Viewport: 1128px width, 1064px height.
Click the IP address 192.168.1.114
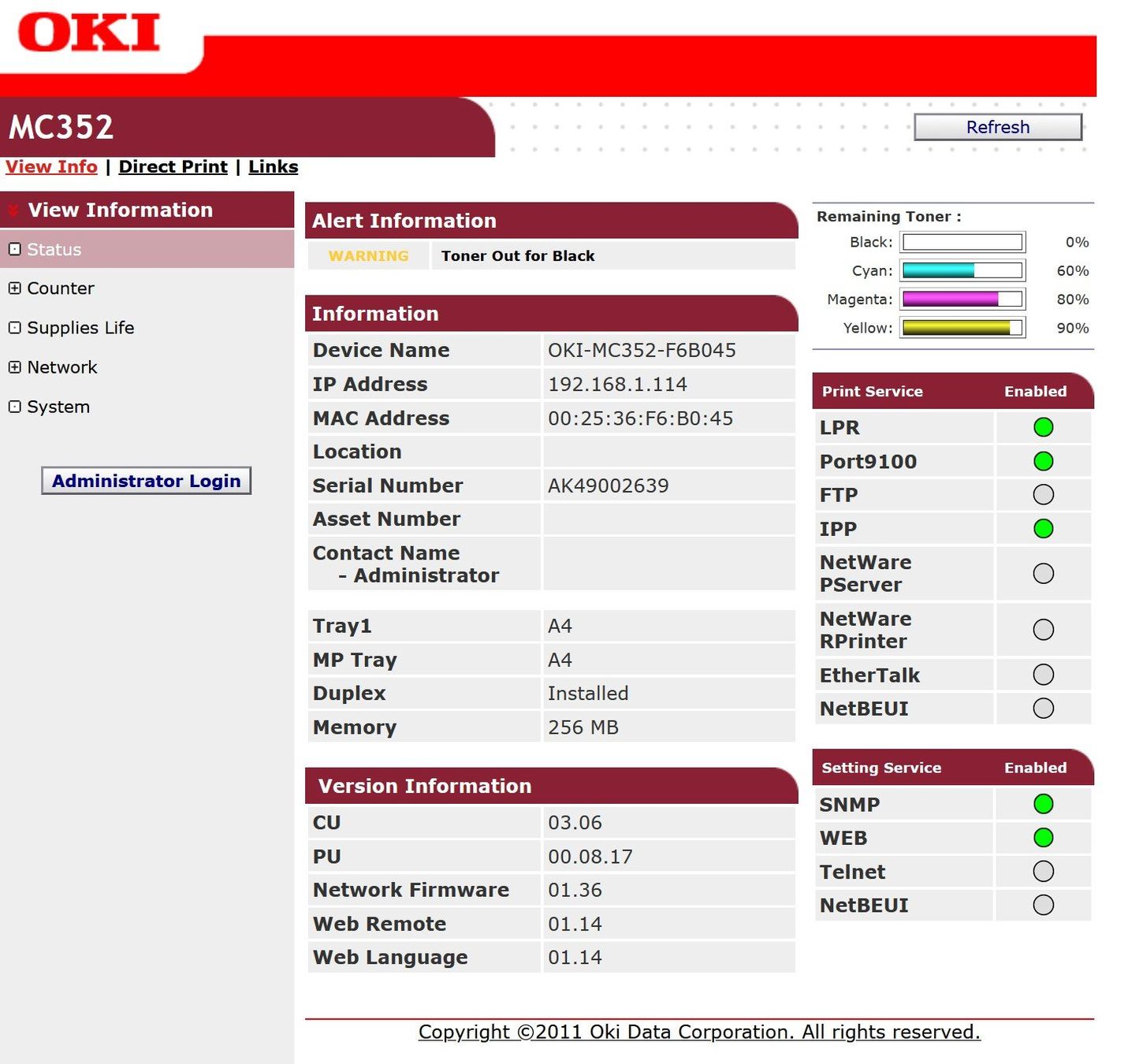click(617, 384)
